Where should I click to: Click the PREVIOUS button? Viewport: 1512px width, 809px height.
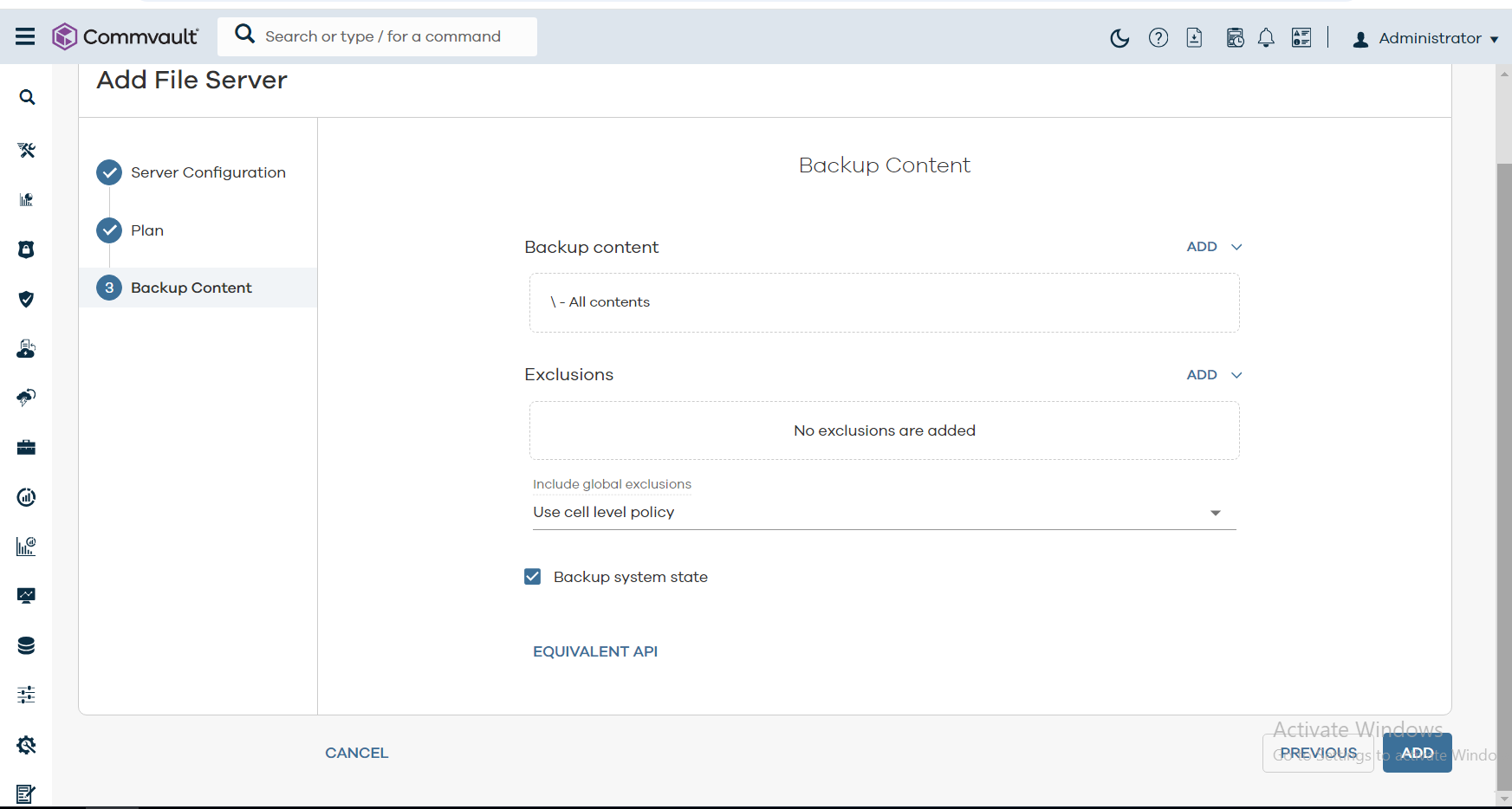[1318, 753]
